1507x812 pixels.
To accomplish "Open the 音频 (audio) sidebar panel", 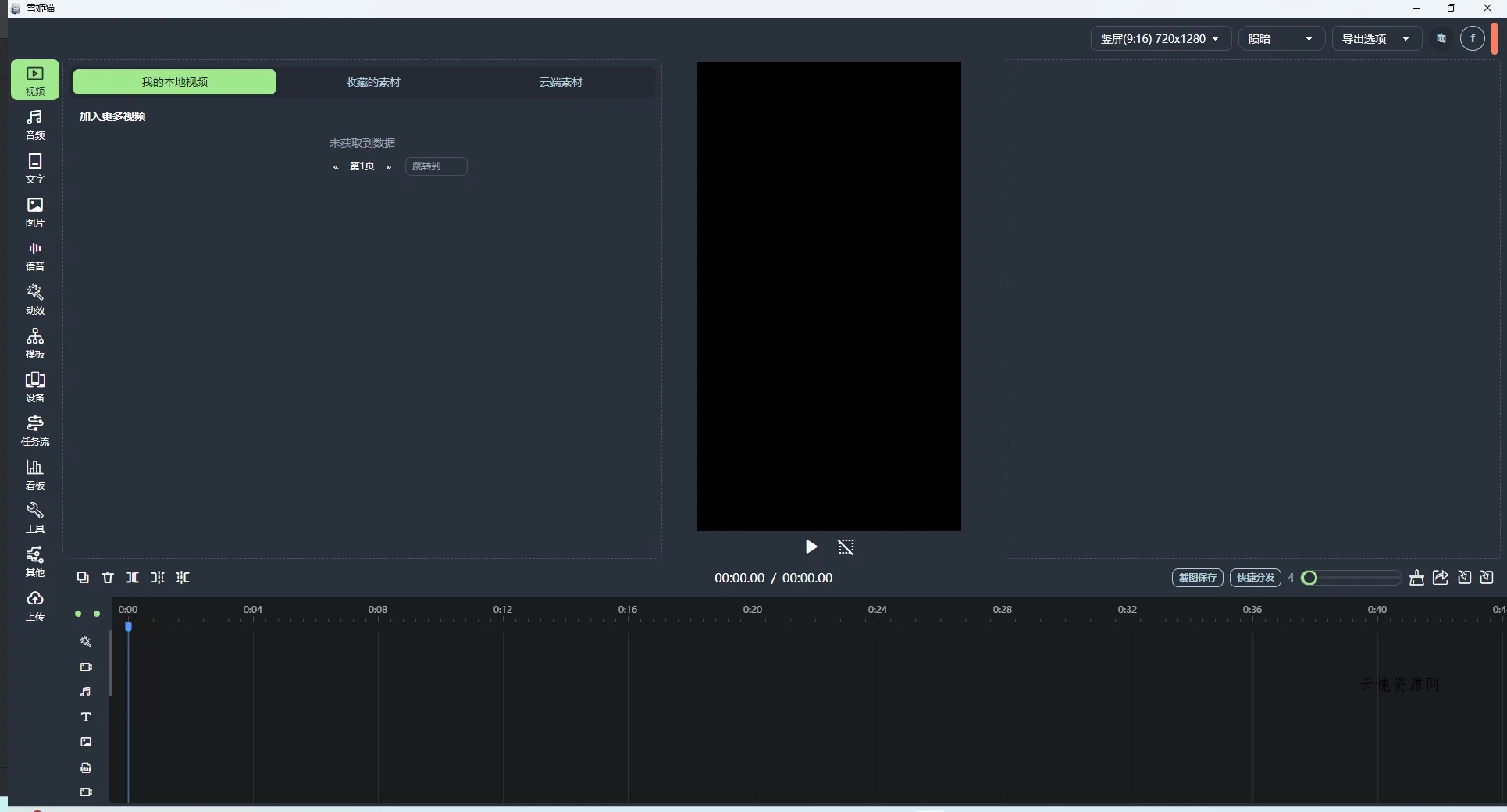I will (x=35, y=124).
